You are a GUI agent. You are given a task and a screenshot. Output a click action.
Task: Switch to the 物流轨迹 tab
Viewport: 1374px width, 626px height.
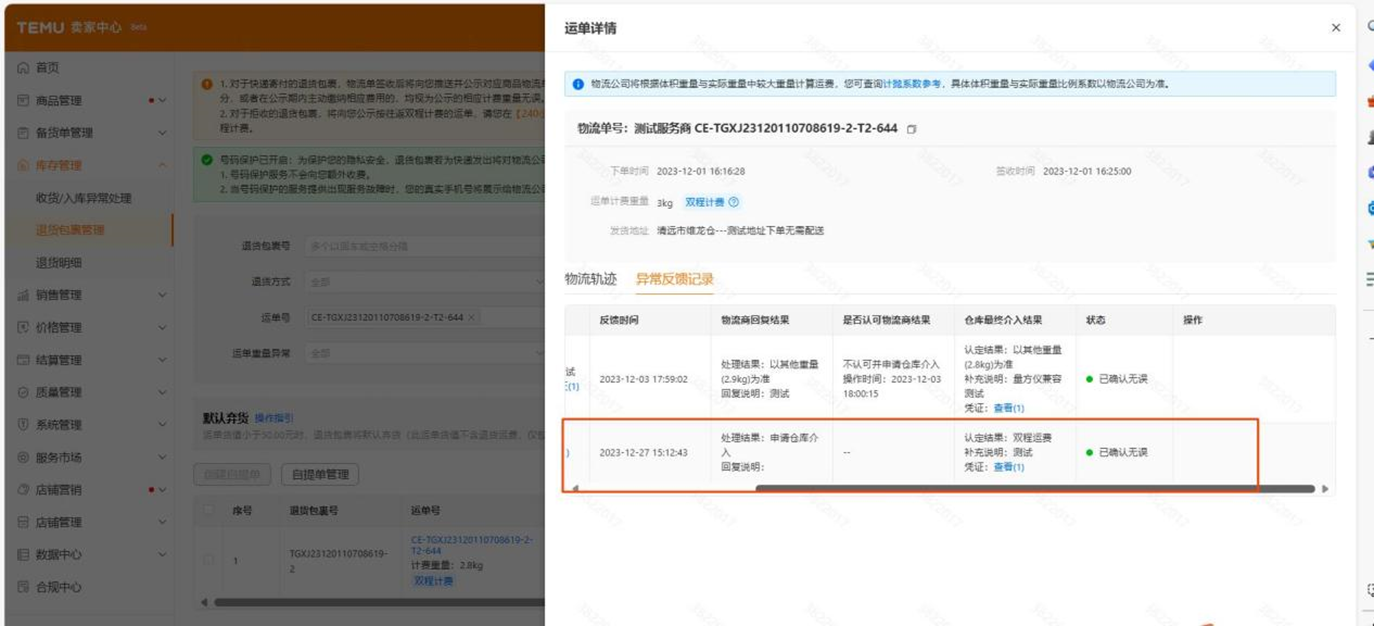pos(590,279)
